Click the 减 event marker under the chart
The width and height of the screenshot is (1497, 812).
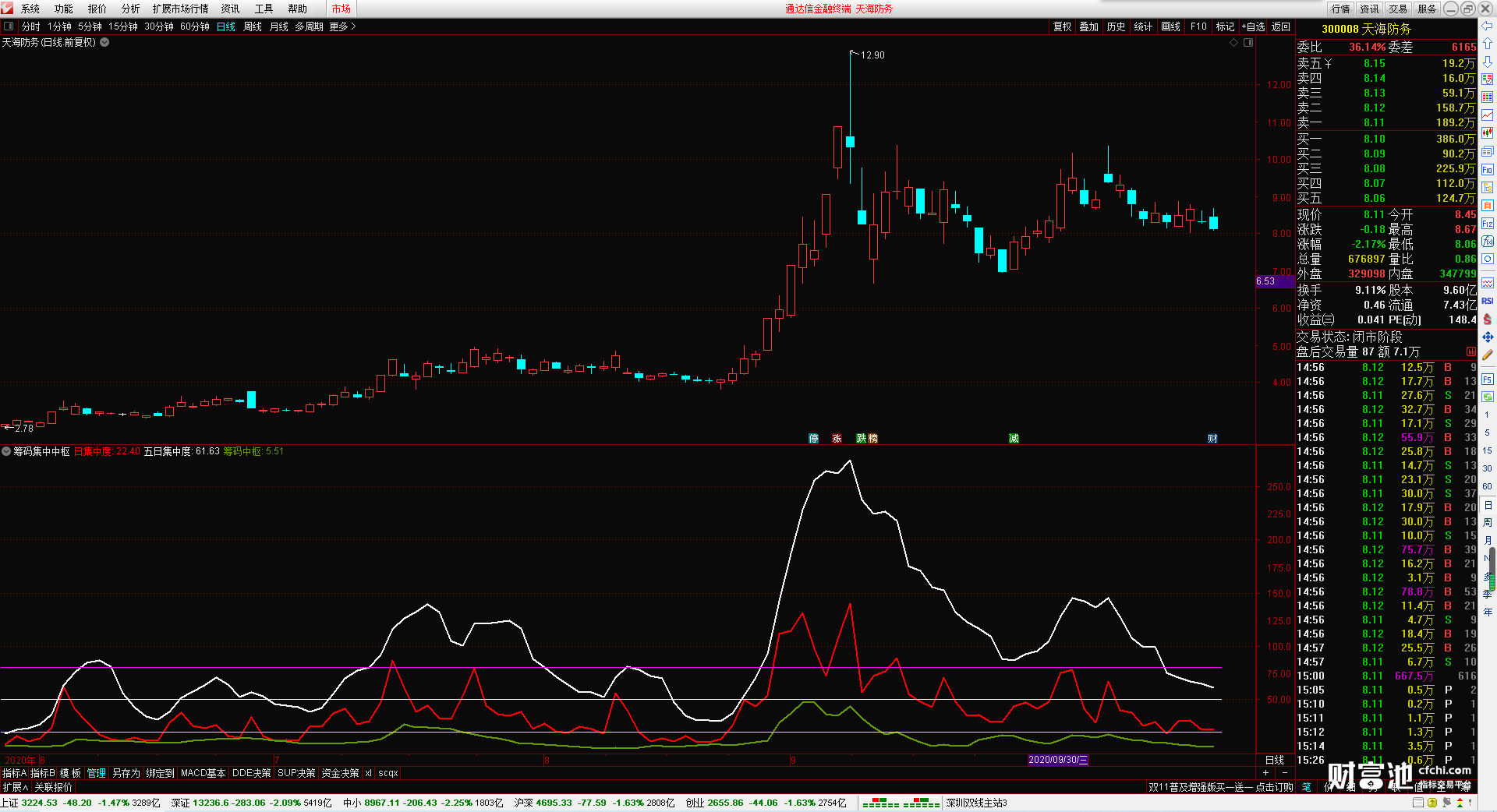point(1014,439)
